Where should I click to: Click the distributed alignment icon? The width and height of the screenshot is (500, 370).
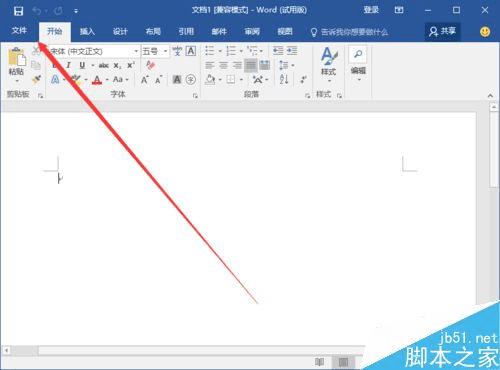[x=264, y=65]
